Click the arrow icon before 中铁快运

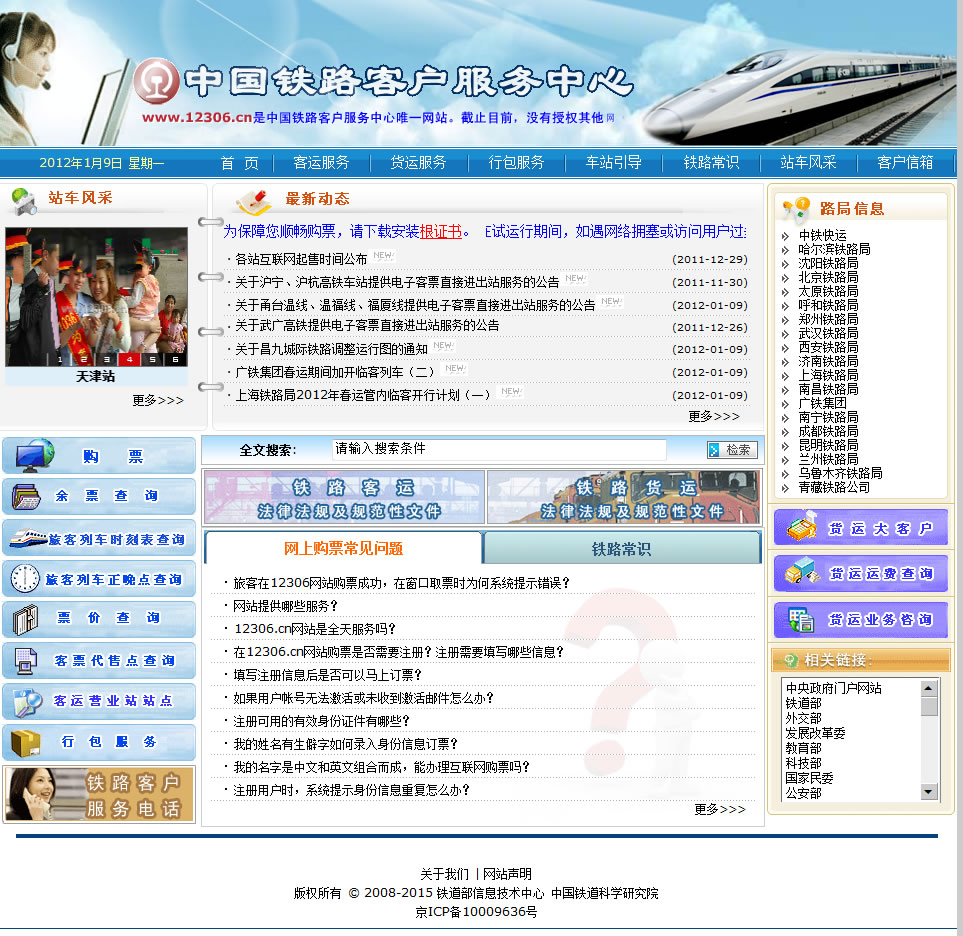[786, 236]
